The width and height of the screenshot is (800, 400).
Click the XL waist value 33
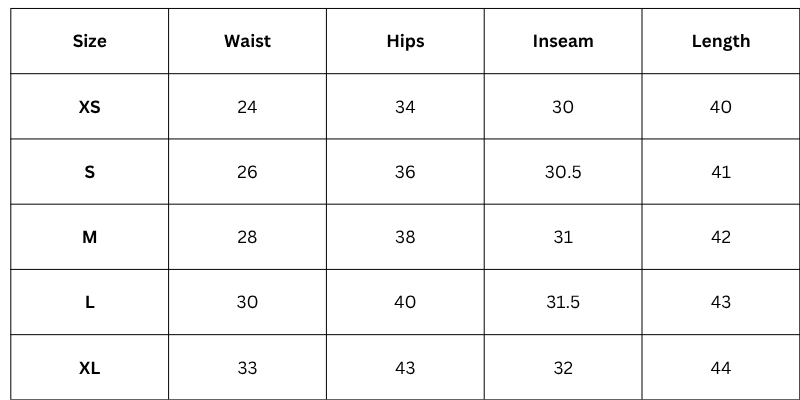click(x=247, y=368)
